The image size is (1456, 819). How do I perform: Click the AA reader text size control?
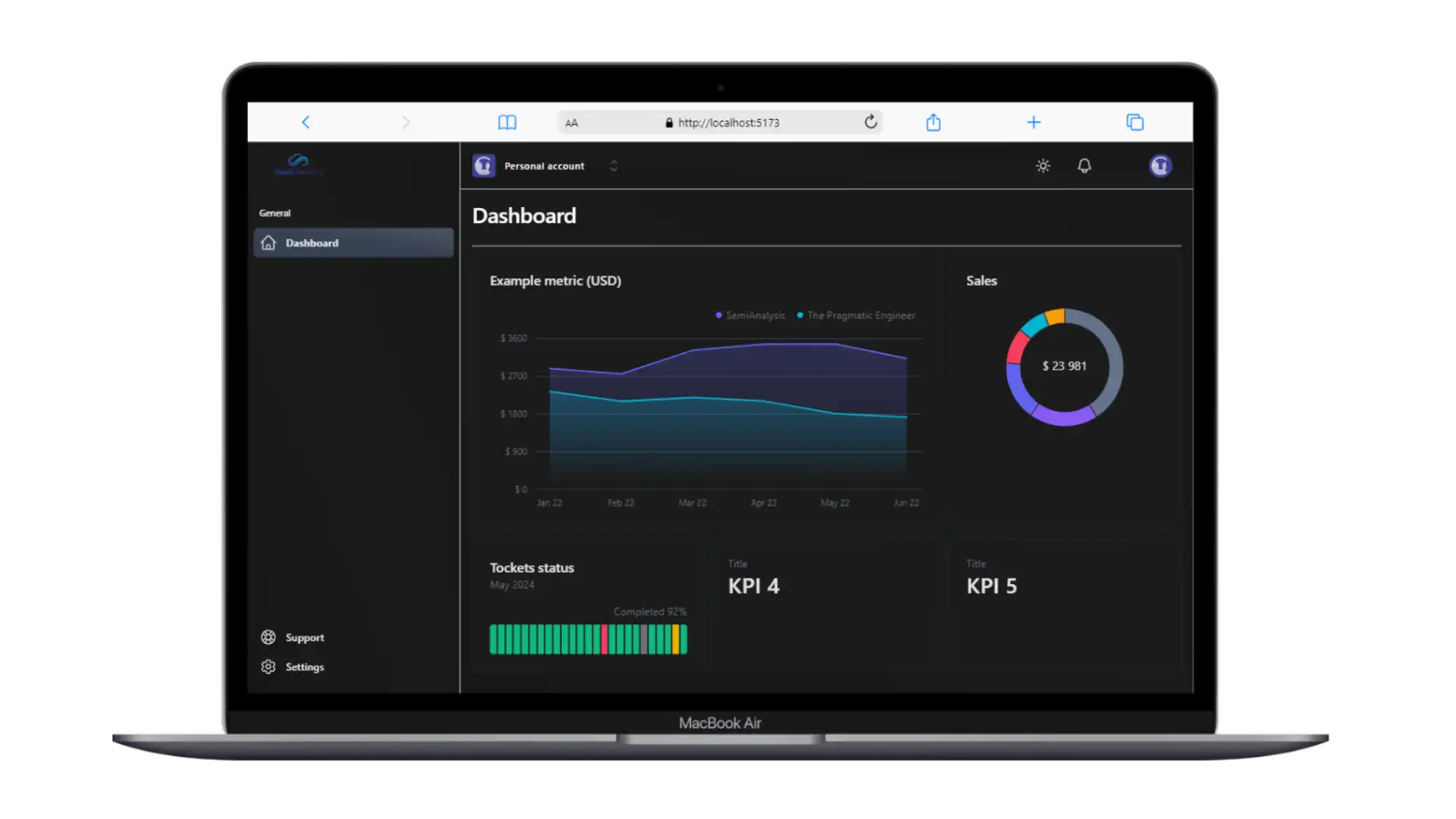click(572, 123)
